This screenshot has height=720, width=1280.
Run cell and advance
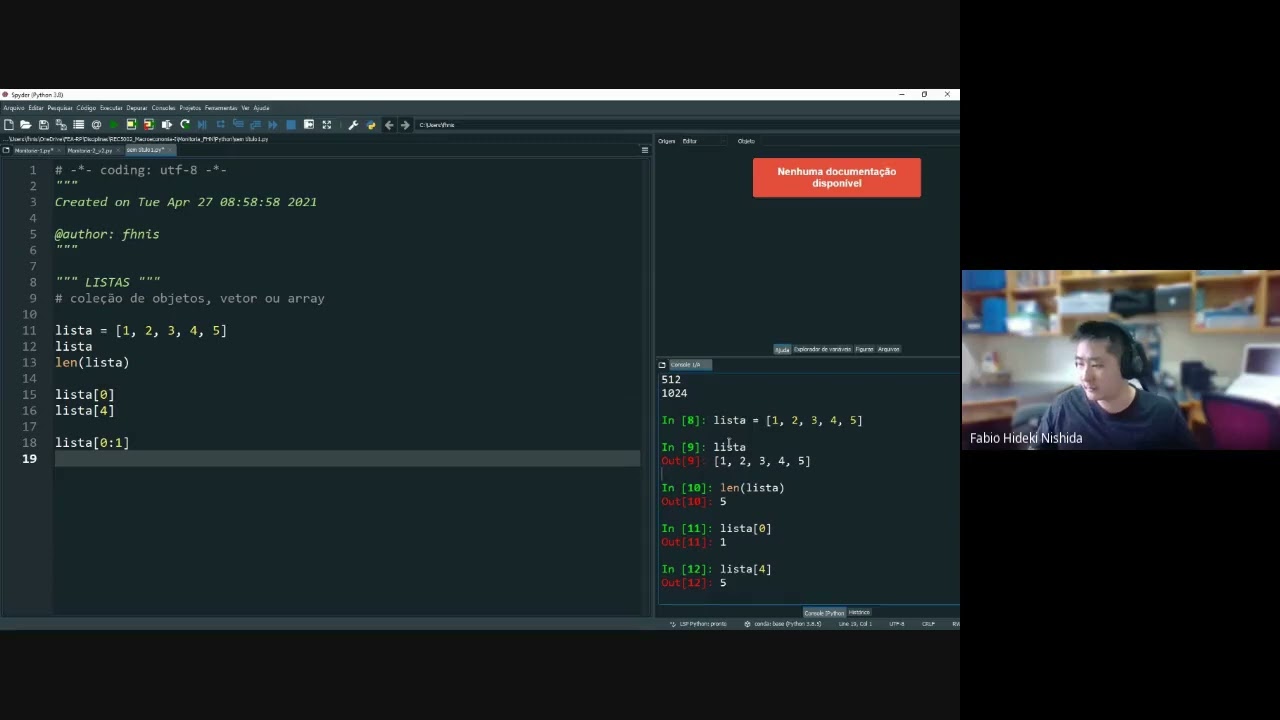pyautogui.click(x=149, y=125)
